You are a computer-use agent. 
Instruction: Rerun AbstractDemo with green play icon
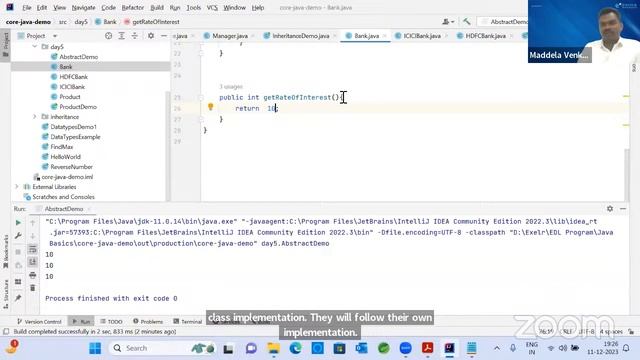[x=18, y=223]
